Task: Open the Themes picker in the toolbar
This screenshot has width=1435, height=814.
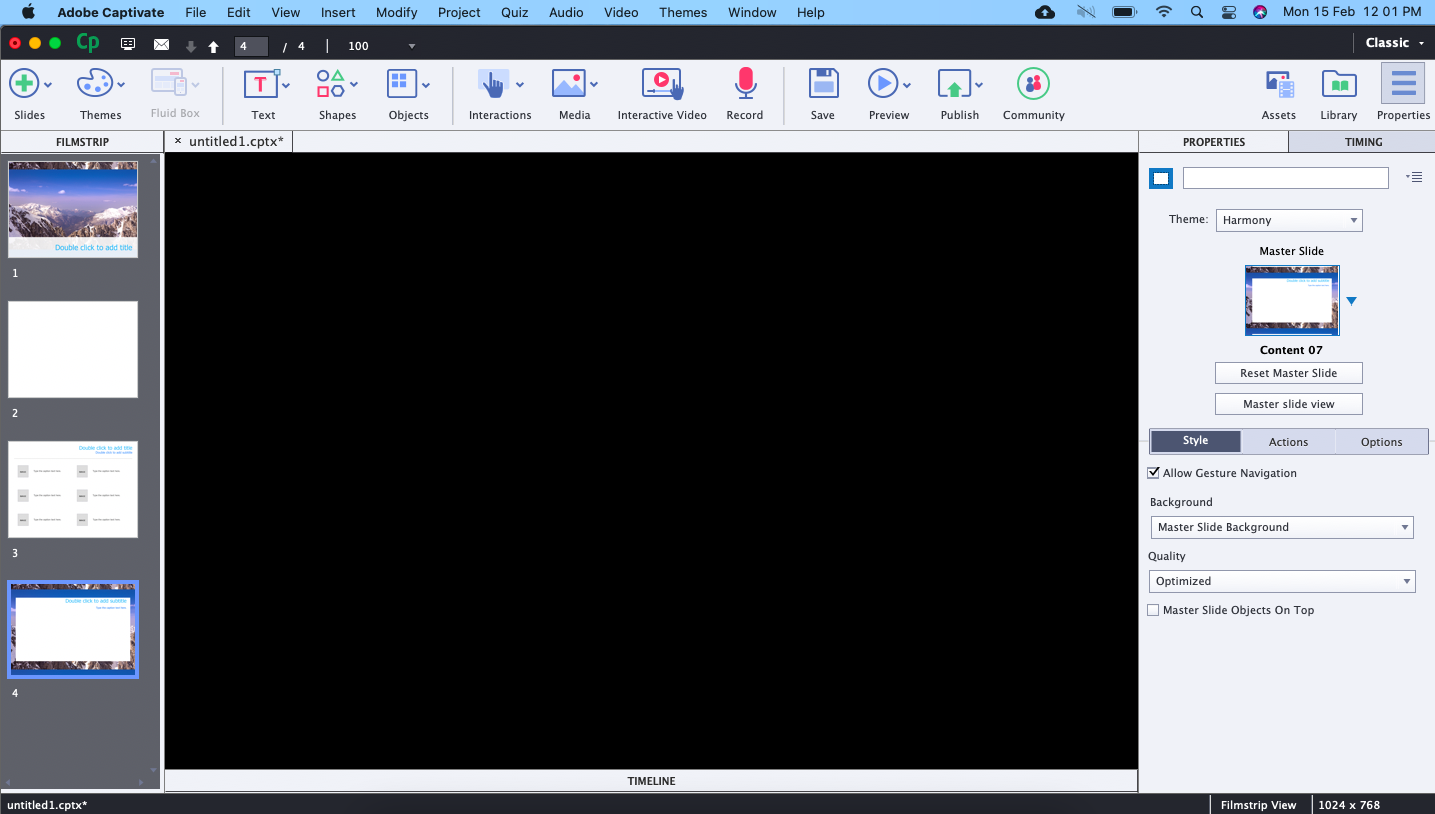Action: (x=100, y=94)
